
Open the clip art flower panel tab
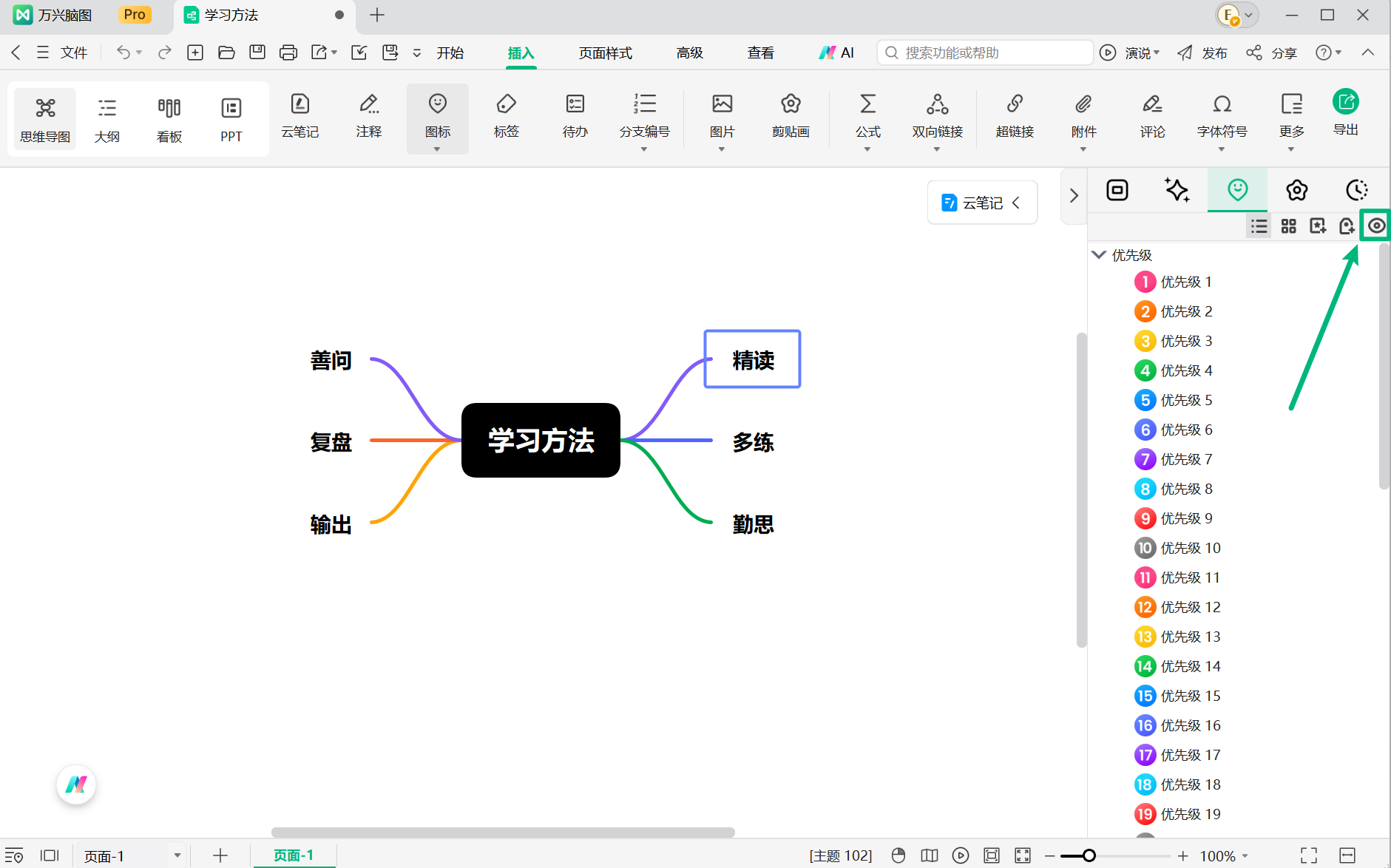[x=1296, y=190]
